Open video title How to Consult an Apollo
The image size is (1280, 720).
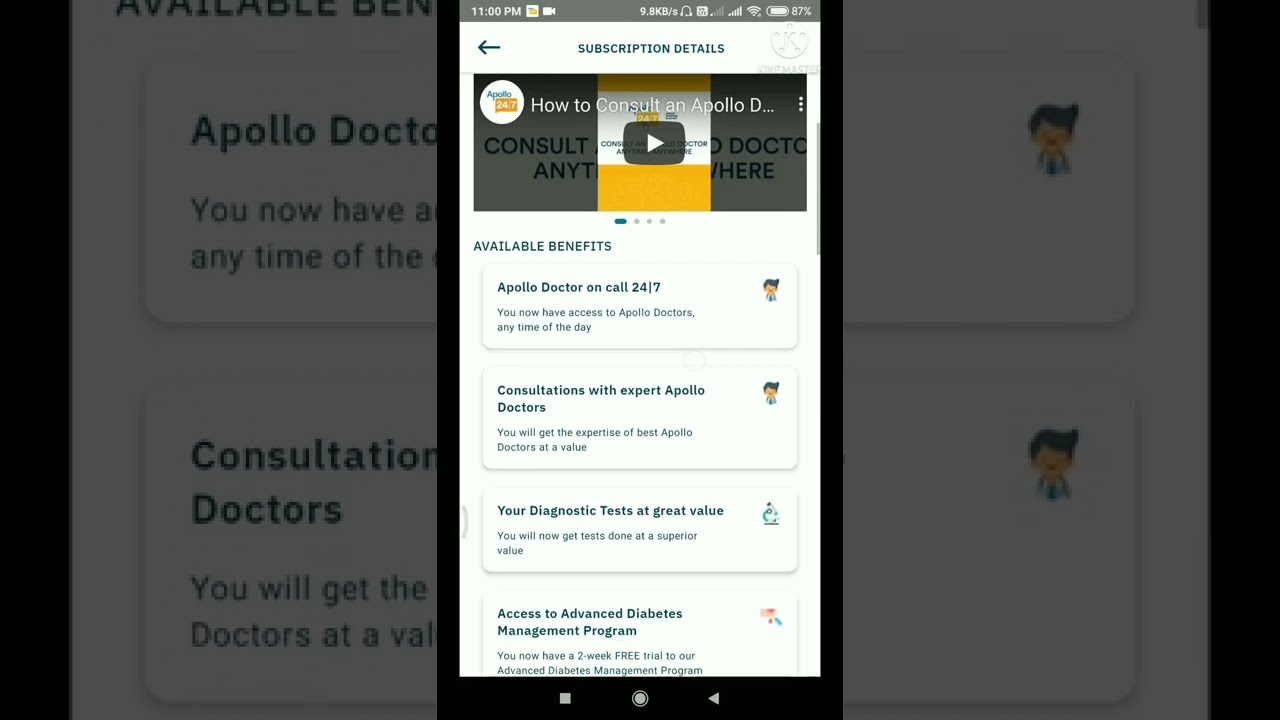coord(652,105)
